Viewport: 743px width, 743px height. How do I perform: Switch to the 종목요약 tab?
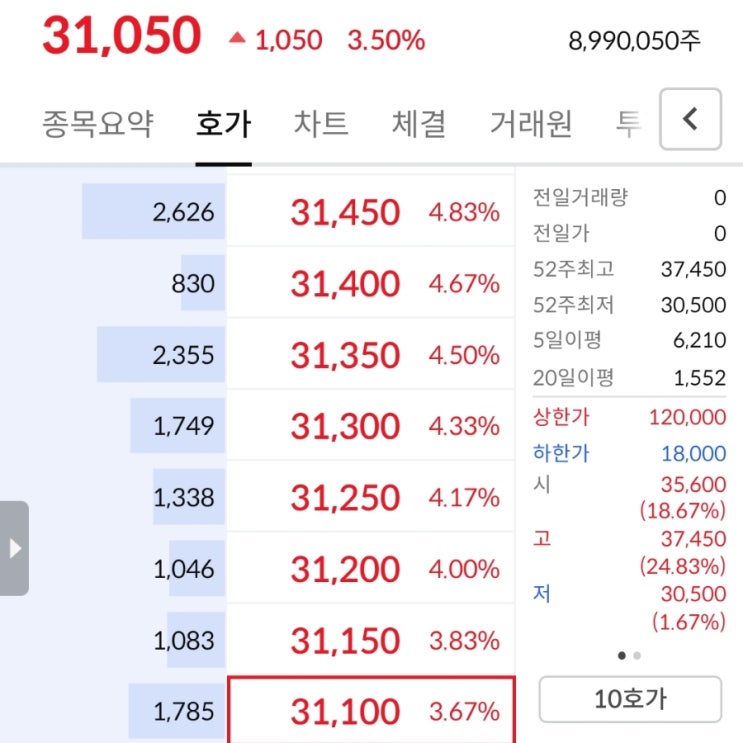(98, 124)
